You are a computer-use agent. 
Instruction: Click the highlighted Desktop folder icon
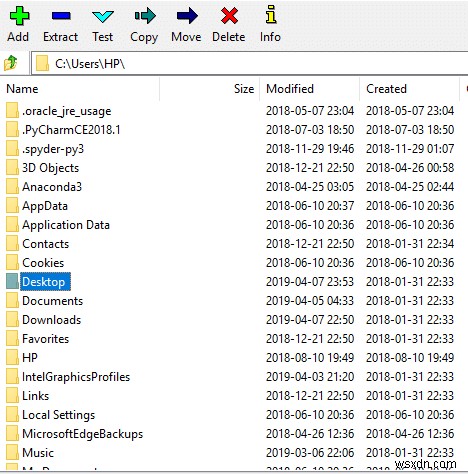[12, 281]
